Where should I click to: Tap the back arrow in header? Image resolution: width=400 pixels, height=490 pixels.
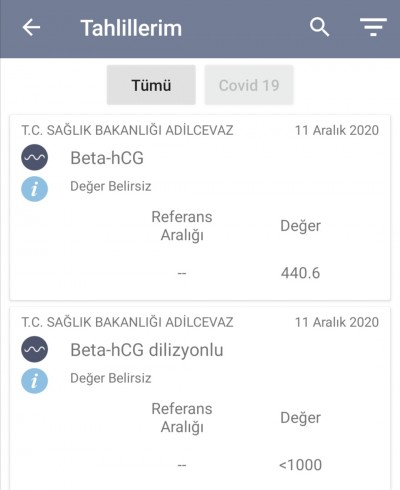click(x=31, y=27)
